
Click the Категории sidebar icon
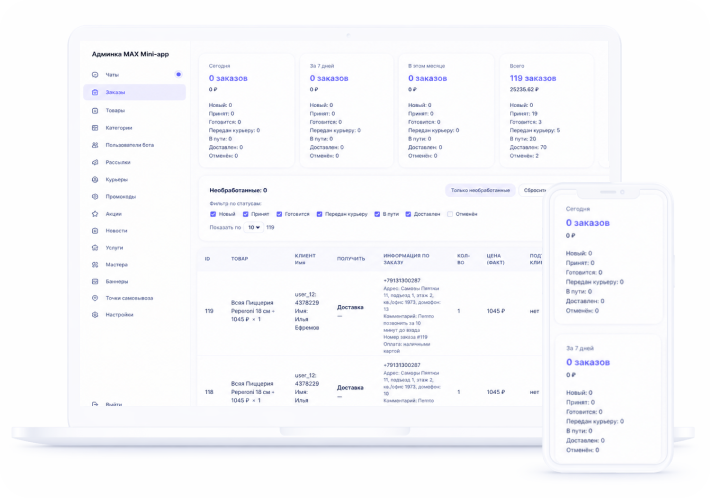[95, 128]
